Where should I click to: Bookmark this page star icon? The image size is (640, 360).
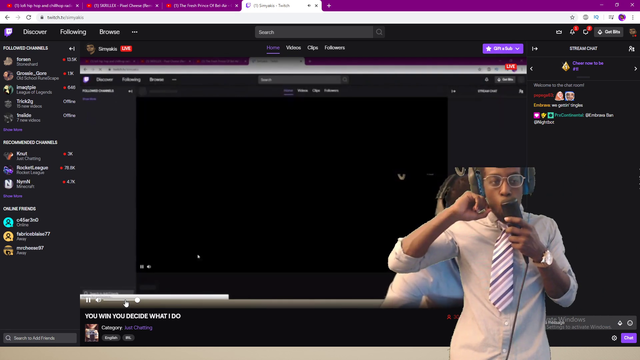pyautogui.click(x=572, y=18)
